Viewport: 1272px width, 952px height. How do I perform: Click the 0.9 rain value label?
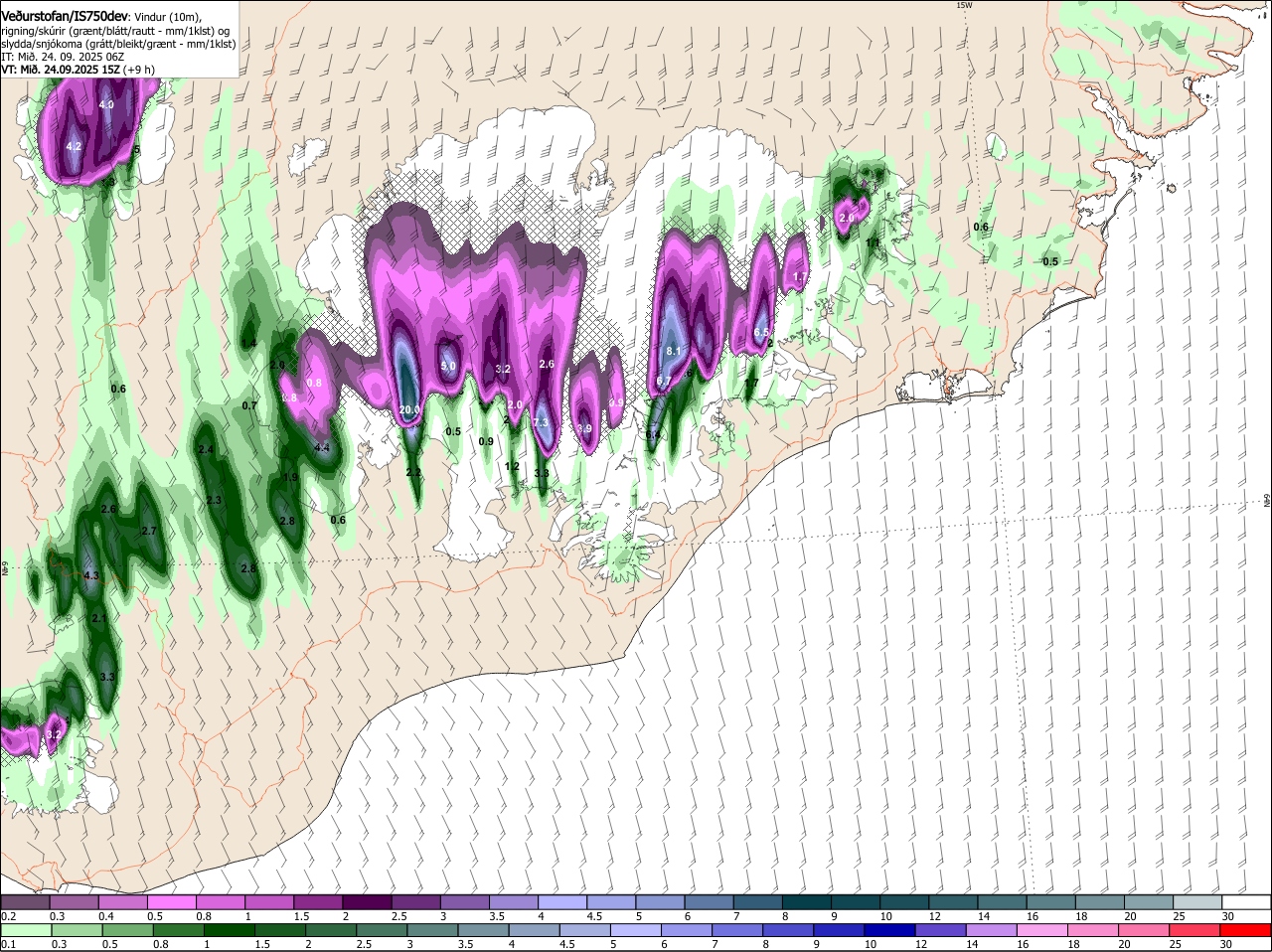pos(486,441)
